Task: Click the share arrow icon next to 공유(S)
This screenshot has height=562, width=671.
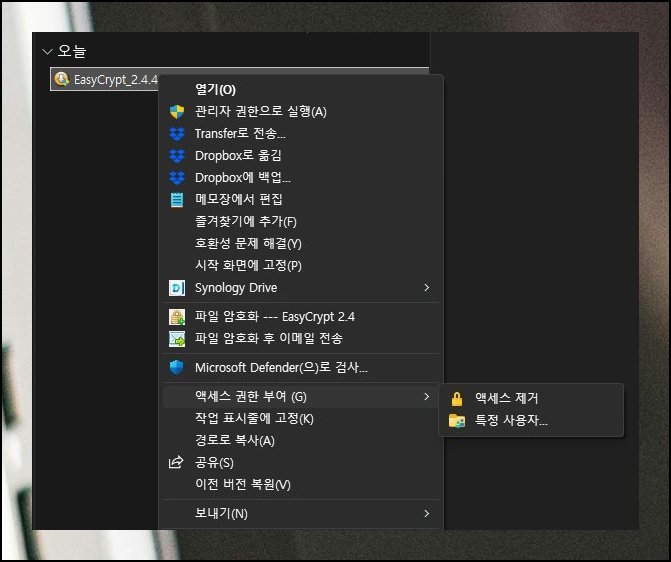Action: (x=176, y=462)
